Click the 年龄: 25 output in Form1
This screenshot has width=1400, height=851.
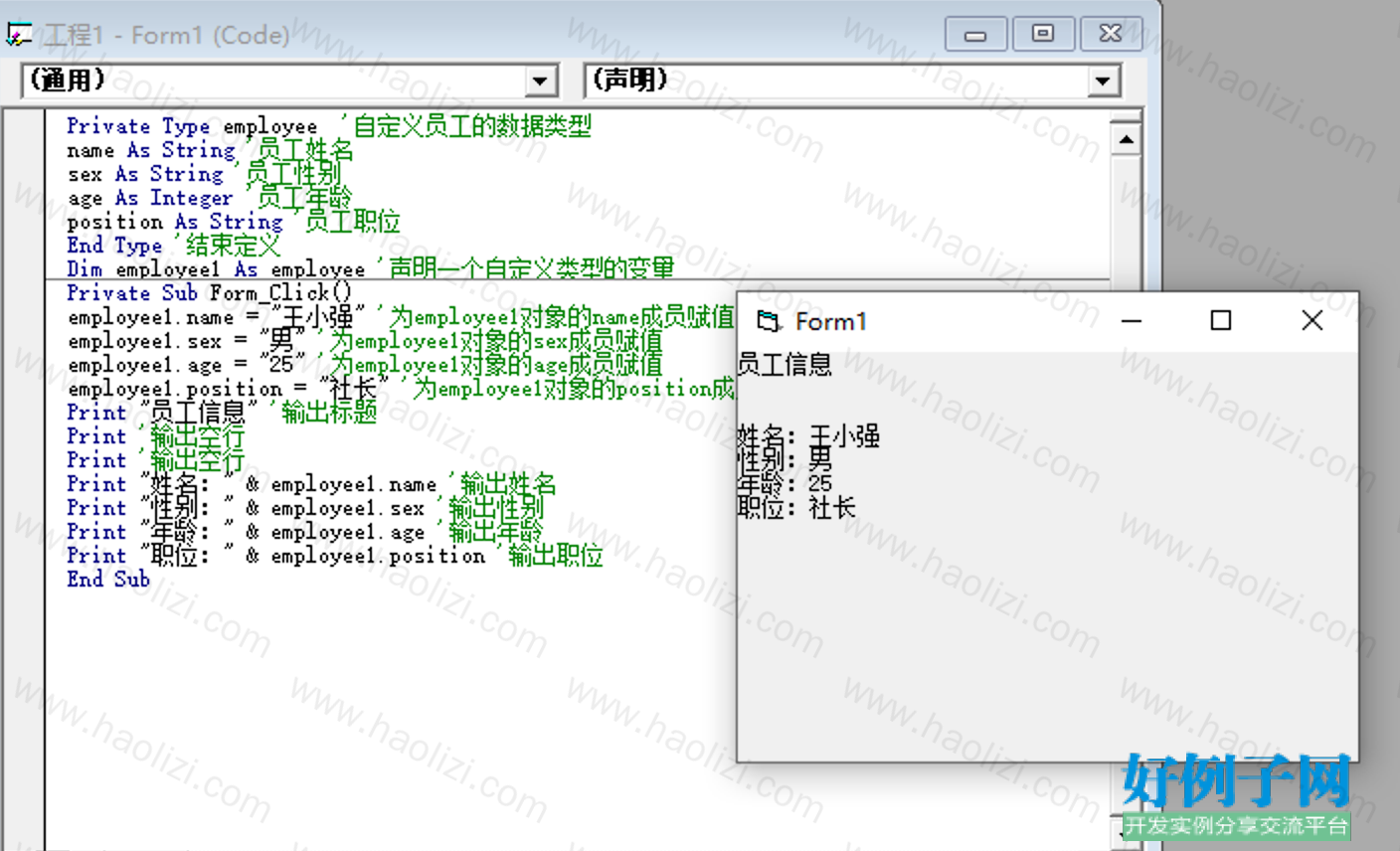click(785, 483)
